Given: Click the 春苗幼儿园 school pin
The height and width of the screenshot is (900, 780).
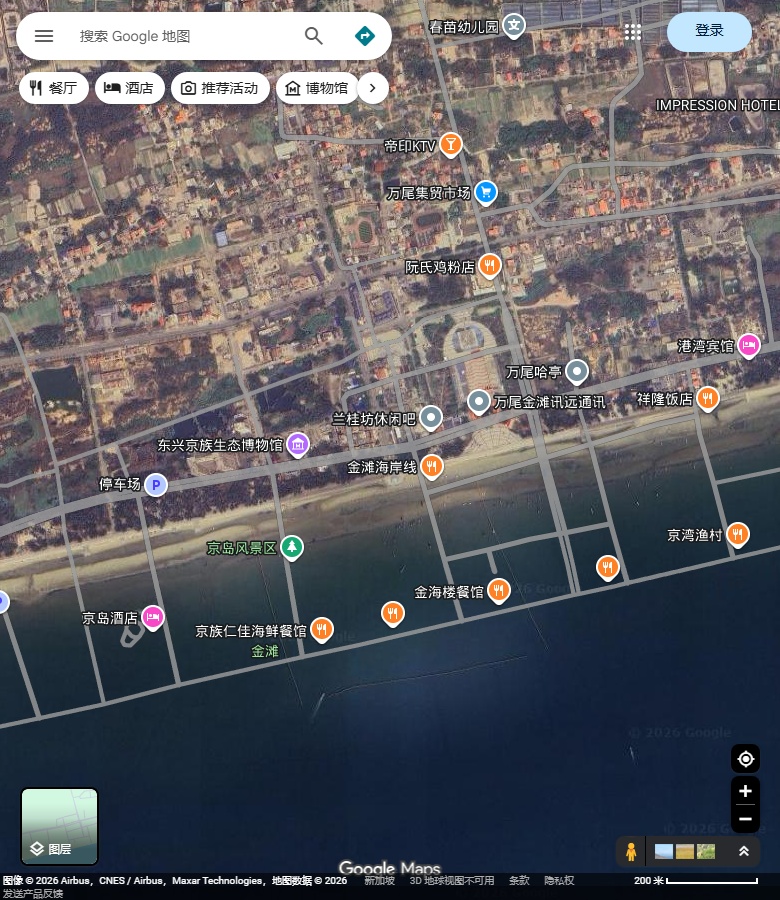Looking at the screenshot, I should (514, 26).
